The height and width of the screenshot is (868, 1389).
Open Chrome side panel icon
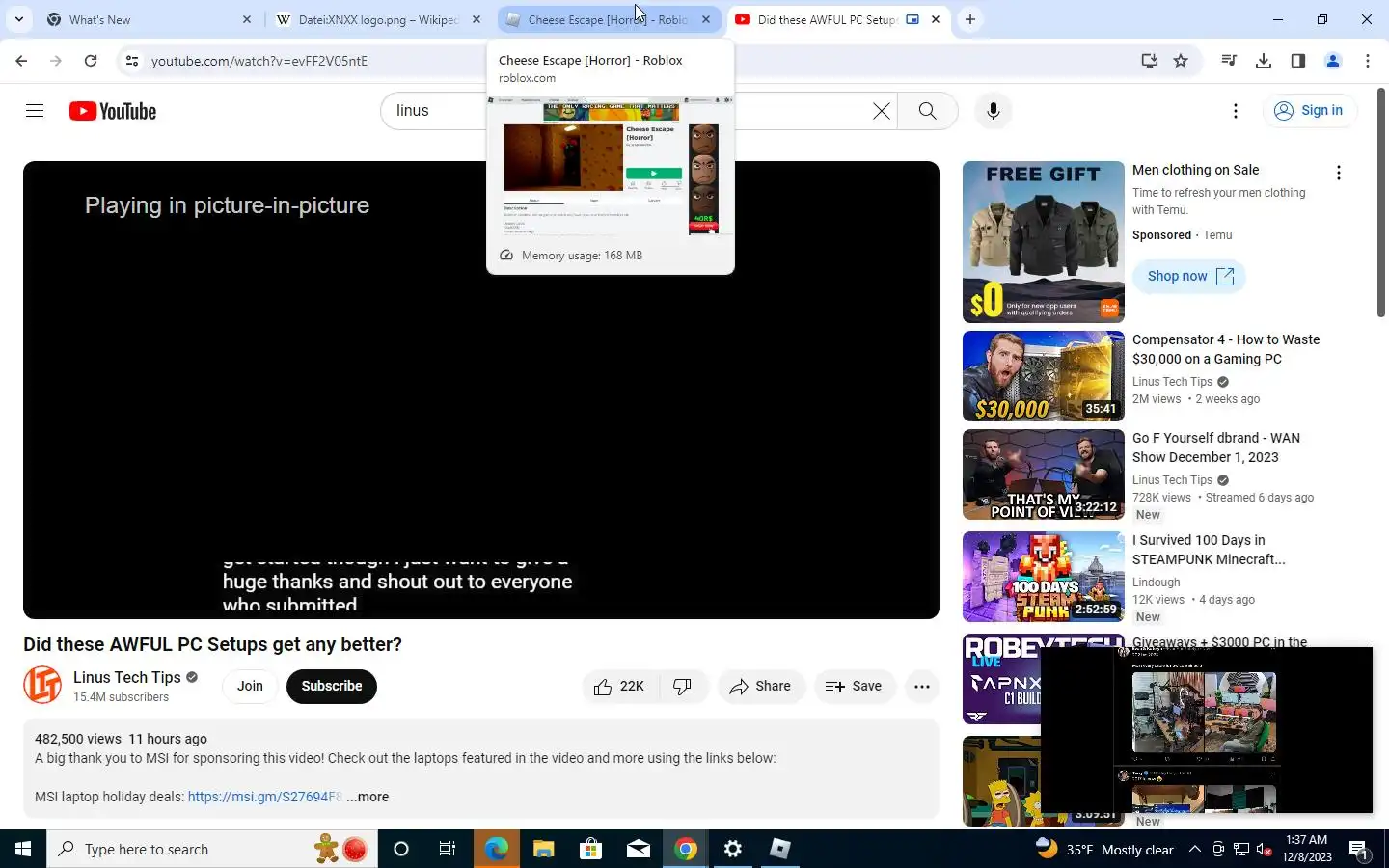point(1298,61)
